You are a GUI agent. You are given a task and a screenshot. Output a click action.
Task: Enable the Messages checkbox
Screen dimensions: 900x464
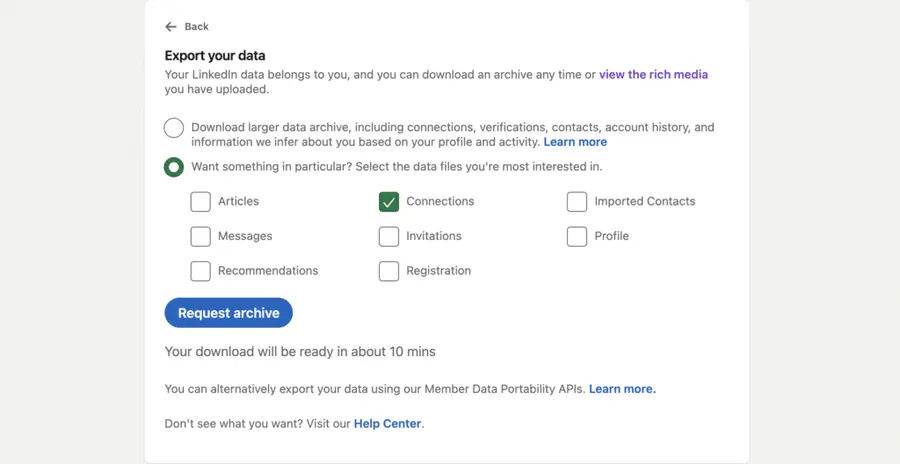(x=200, y=237)
